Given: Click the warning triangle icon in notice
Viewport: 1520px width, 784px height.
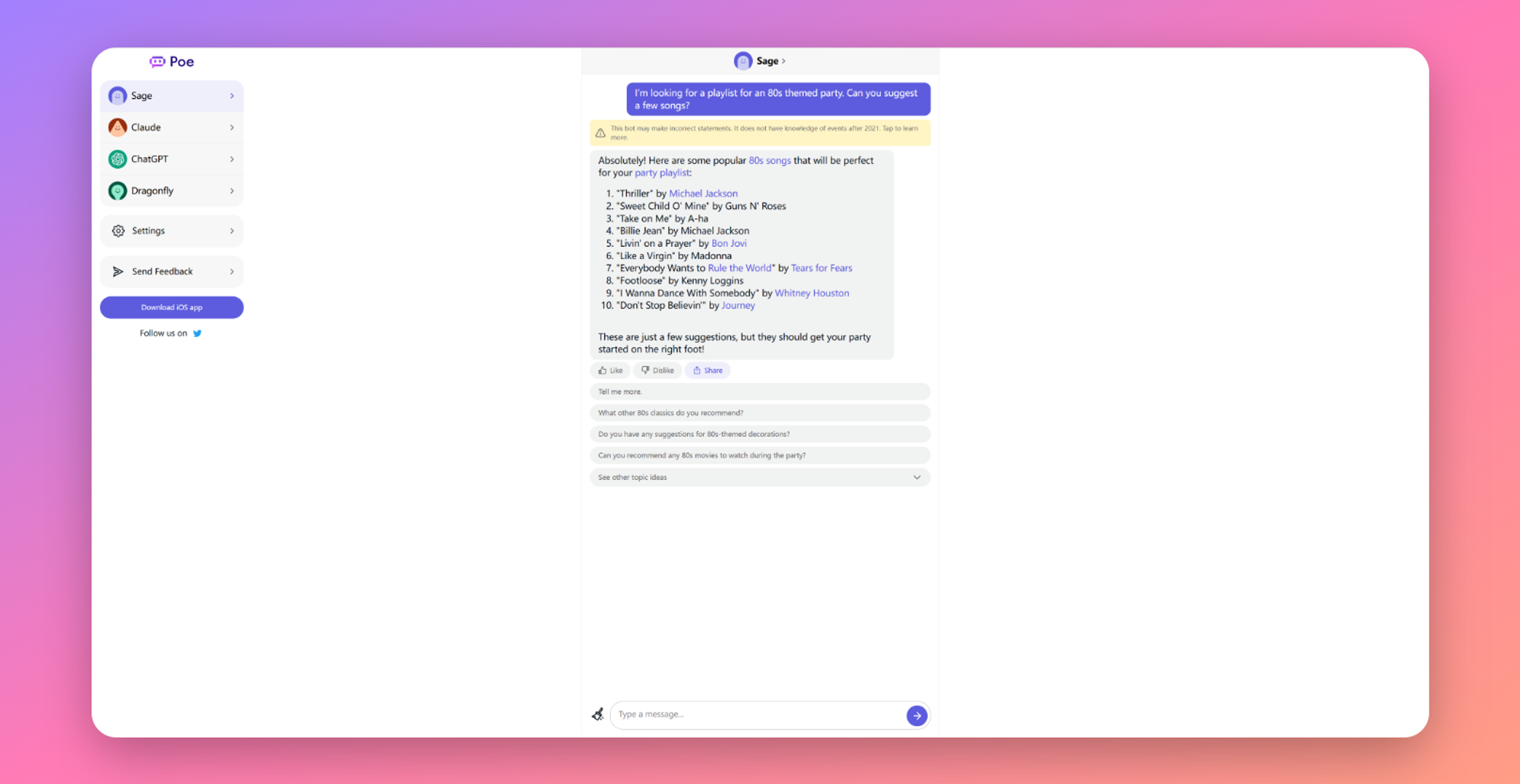Looking at the screenshot, I should [600, 133].
